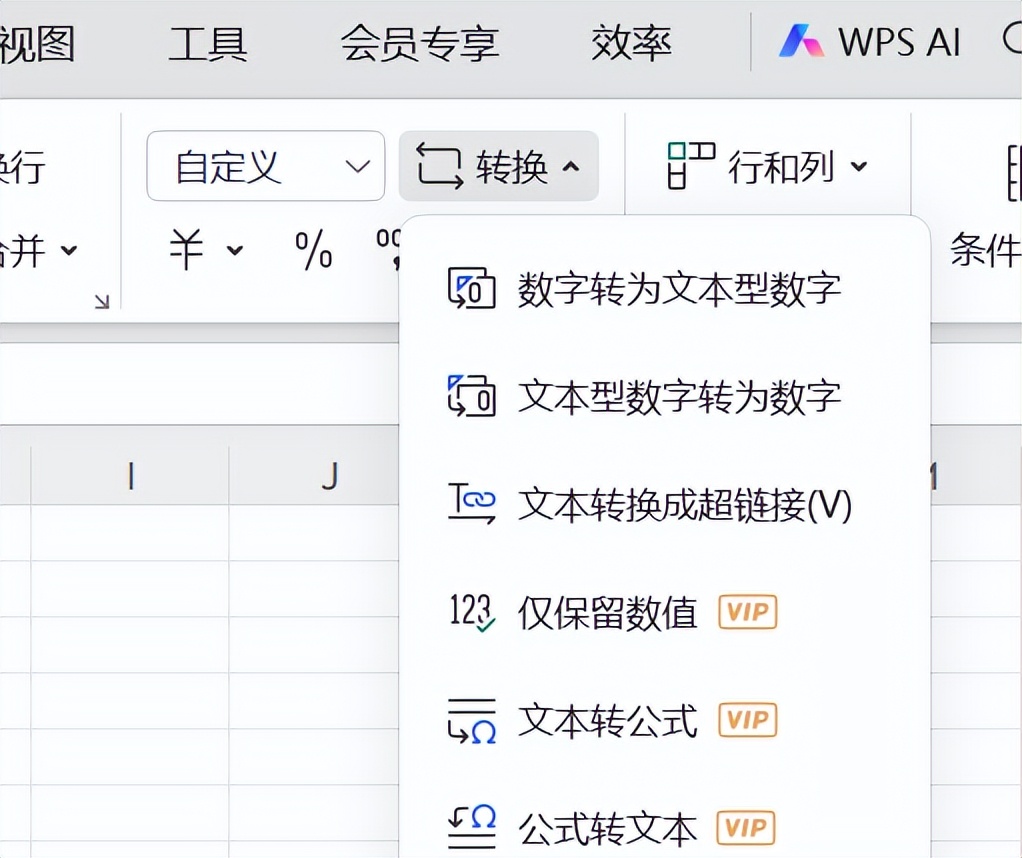This screenshot has height=858, width=1022.
Task: Switch to the 效率 ribbon tab
Action: 631,43
